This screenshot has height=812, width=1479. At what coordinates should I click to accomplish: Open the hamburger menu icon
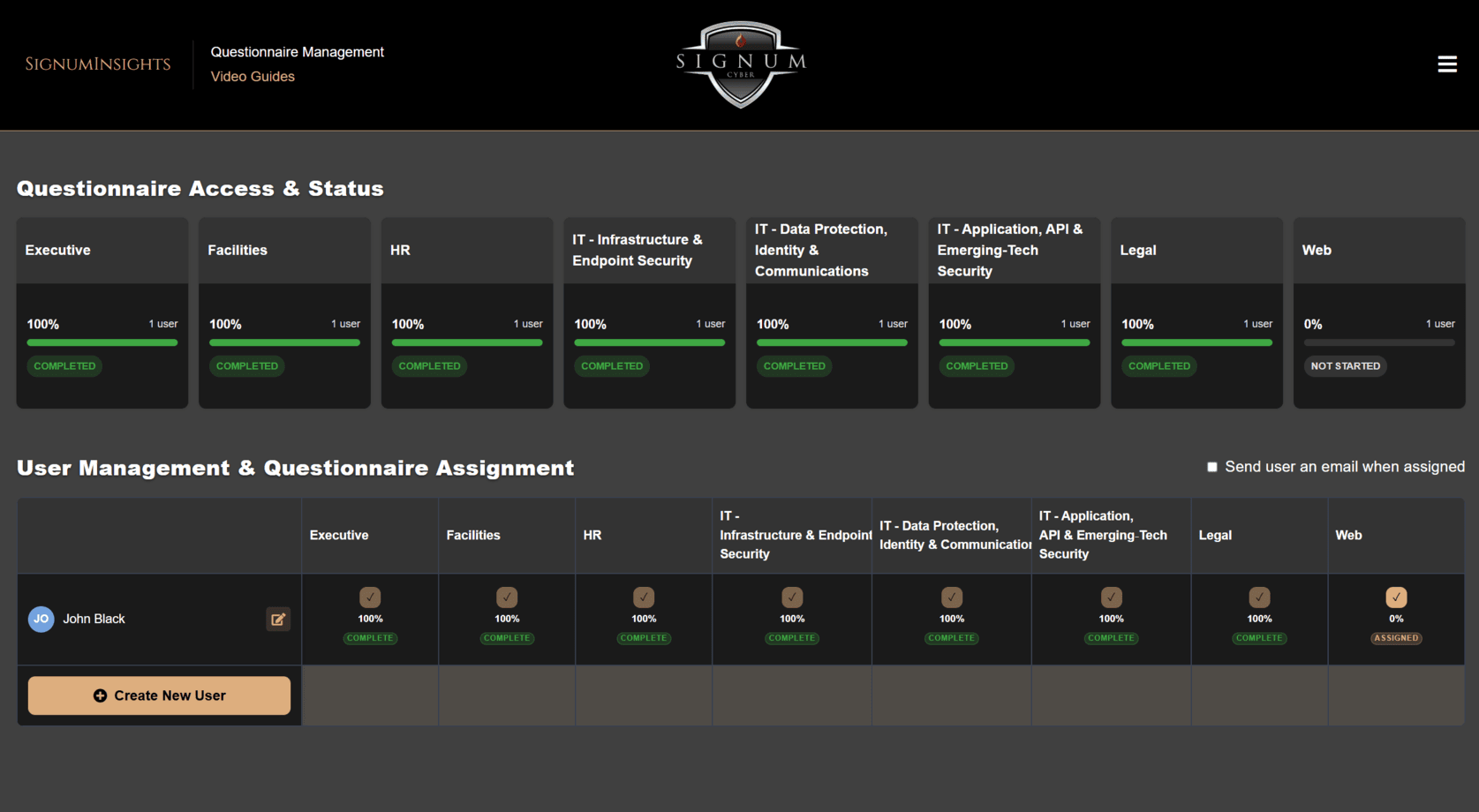pyautogui.click(x=1446, y=64)
